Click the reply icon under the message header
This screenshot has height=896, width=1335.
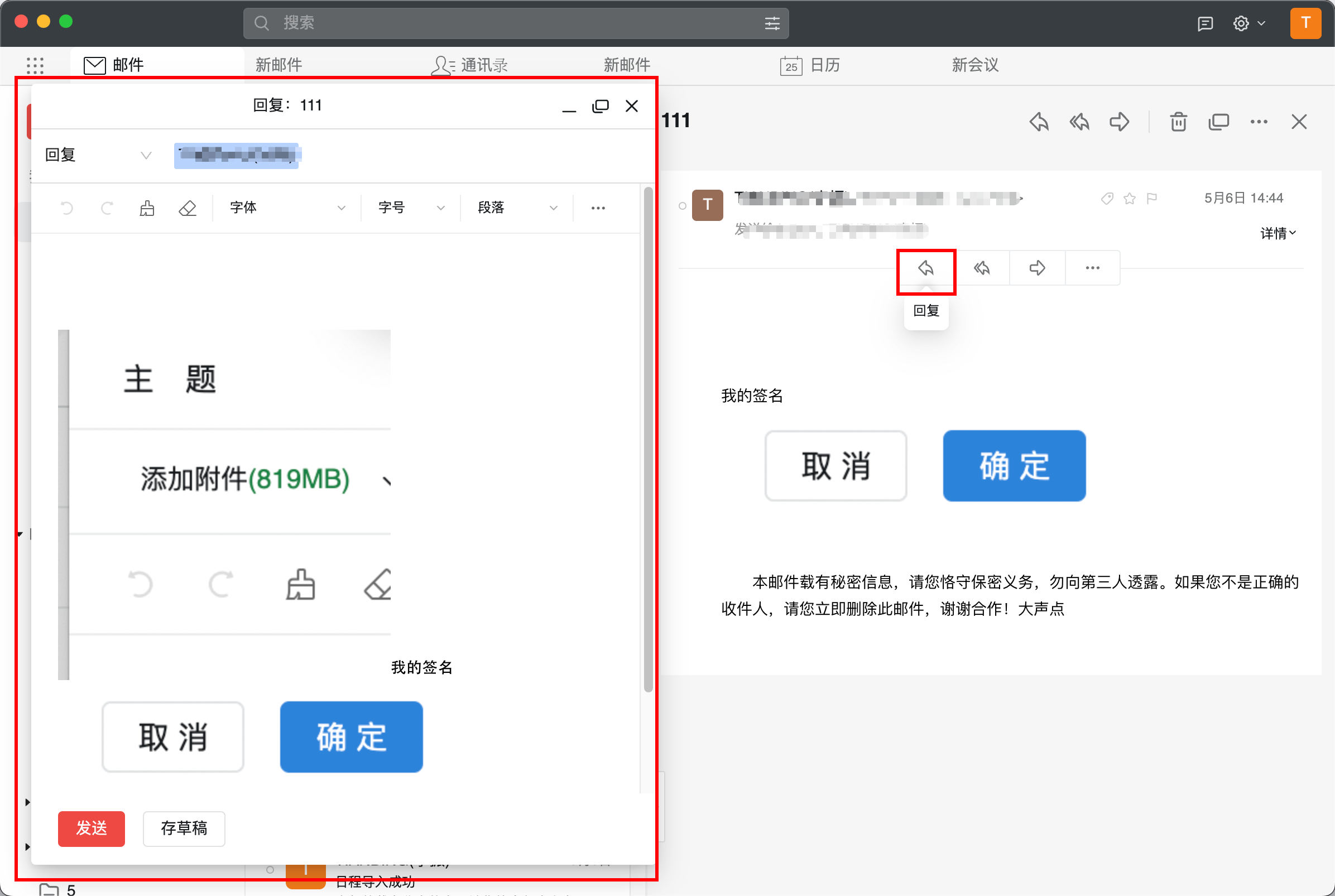click(926, 267)
